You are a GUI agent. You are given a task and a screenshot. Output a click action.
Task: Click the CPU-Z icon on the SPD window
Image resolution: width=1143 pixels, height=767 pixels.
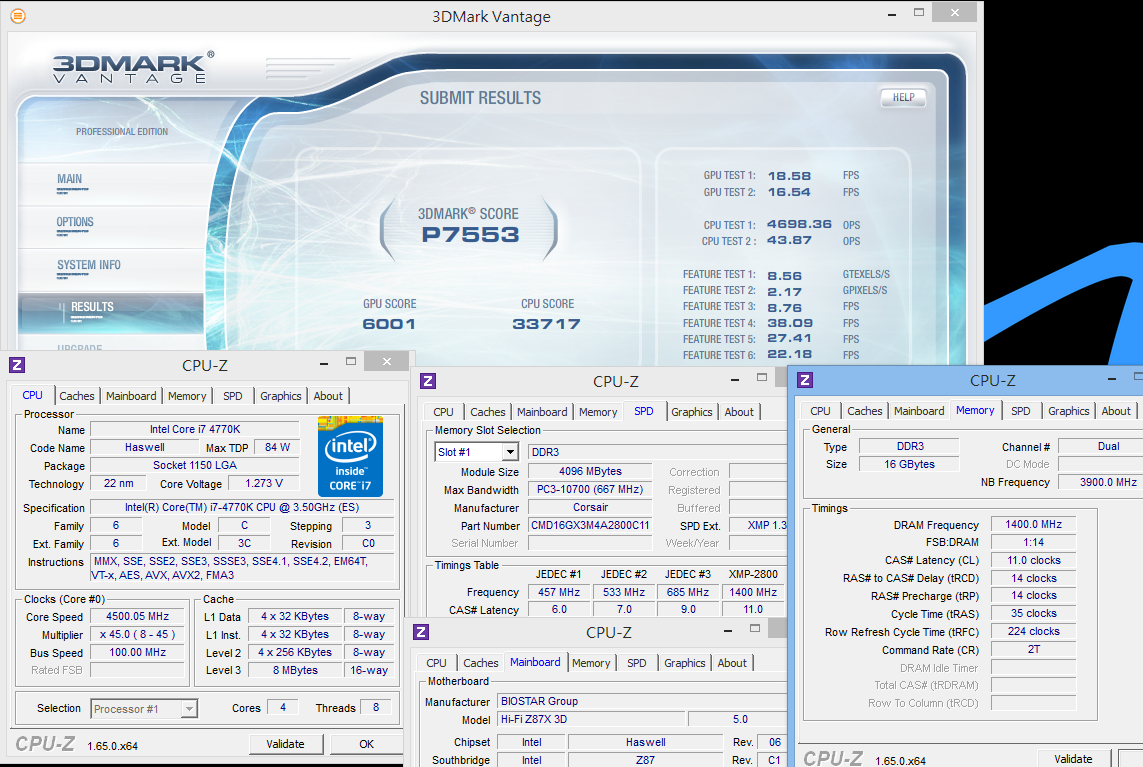[x=428, y=381]
